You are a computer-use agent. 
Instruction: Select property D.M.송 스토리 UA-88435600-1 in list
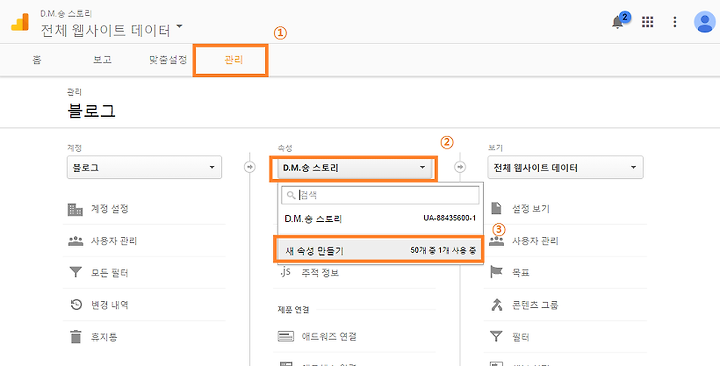click(380, 219)
